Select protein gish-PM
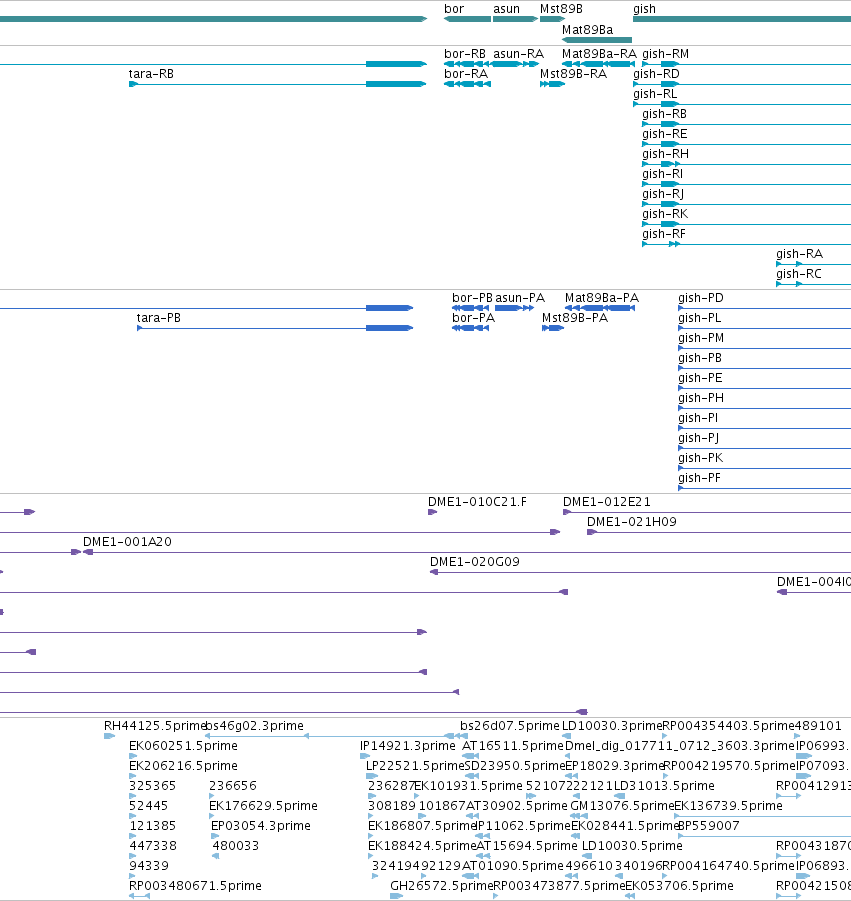 click(701, 338)
